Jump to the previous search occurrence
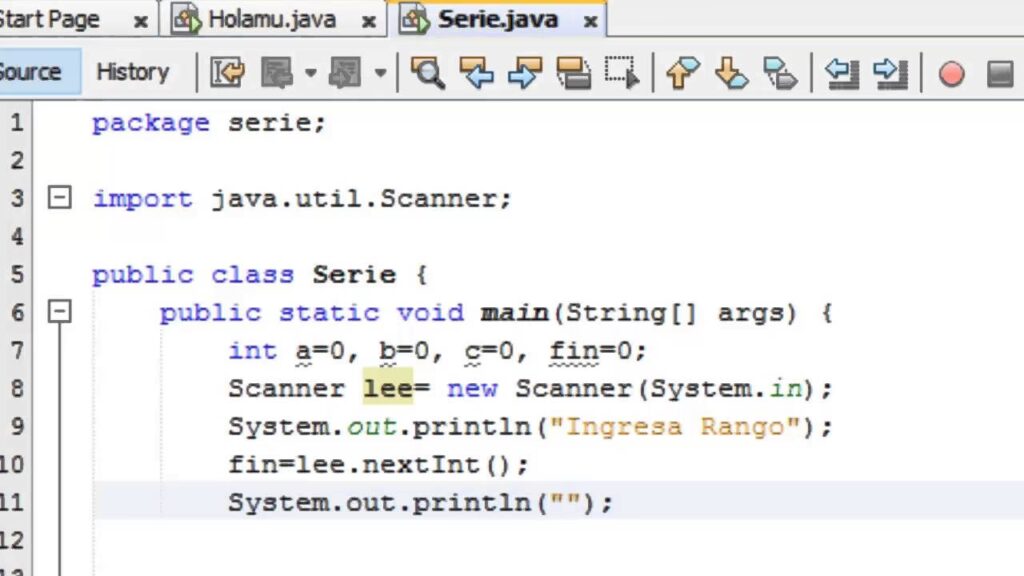 pos(477,73)
